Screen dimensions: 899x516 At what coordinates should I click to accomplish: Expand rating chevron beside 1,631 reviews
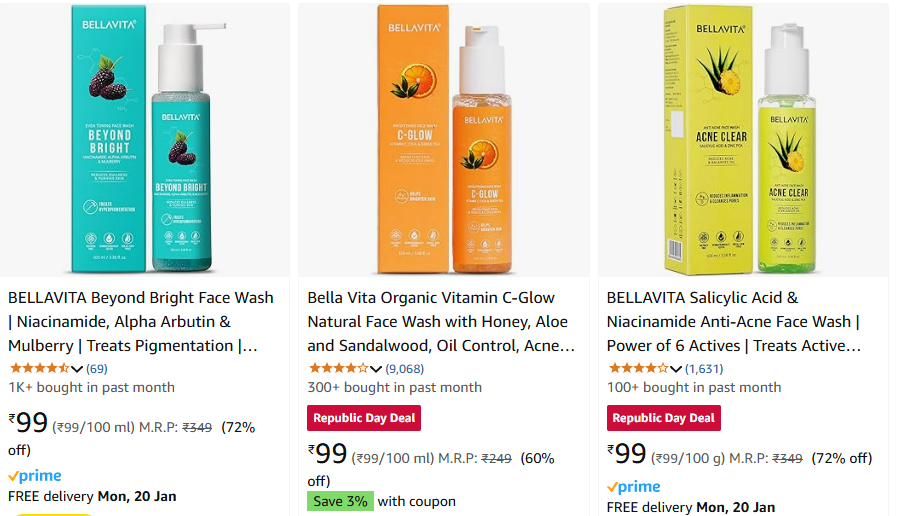click(x=676, y=369)
